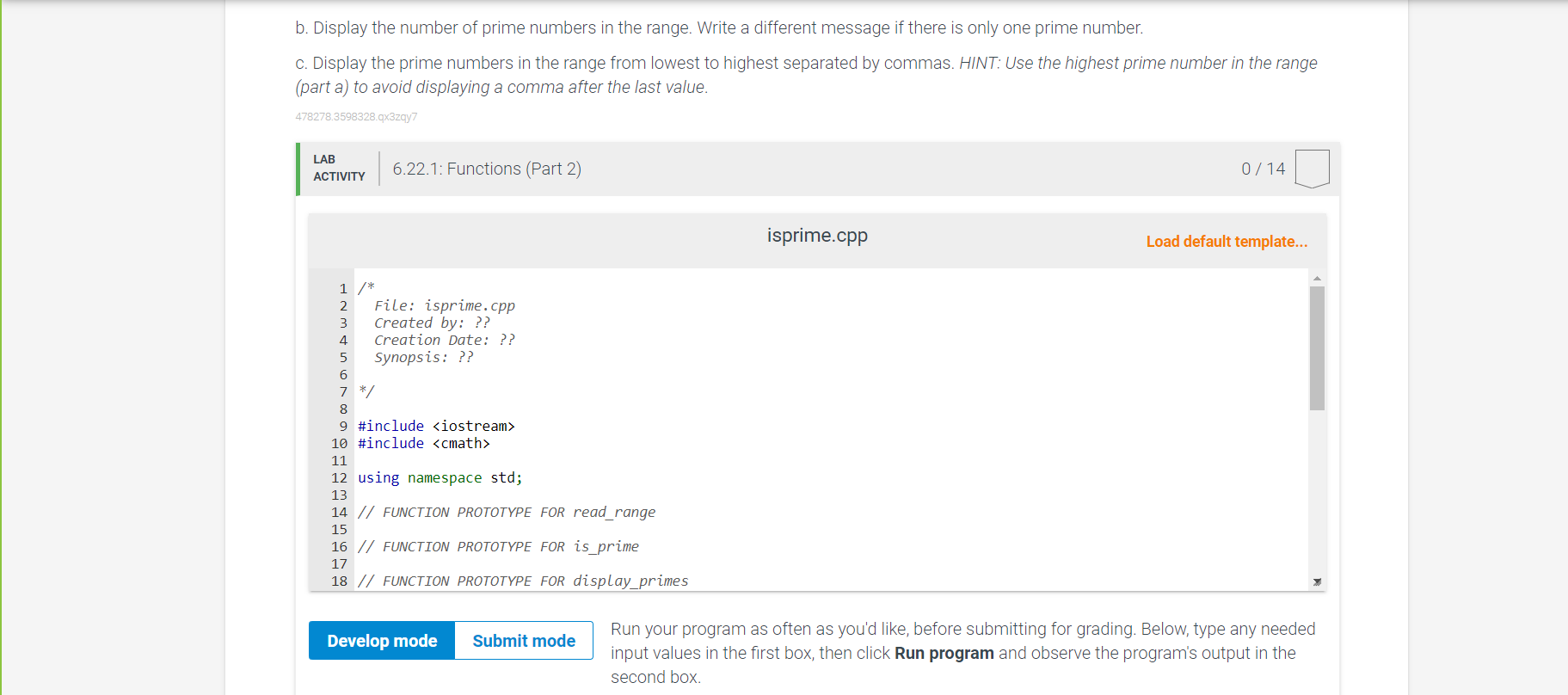Click the #include <cmath> line
The width and height of the screenshot is (1568, 695).
424,443
